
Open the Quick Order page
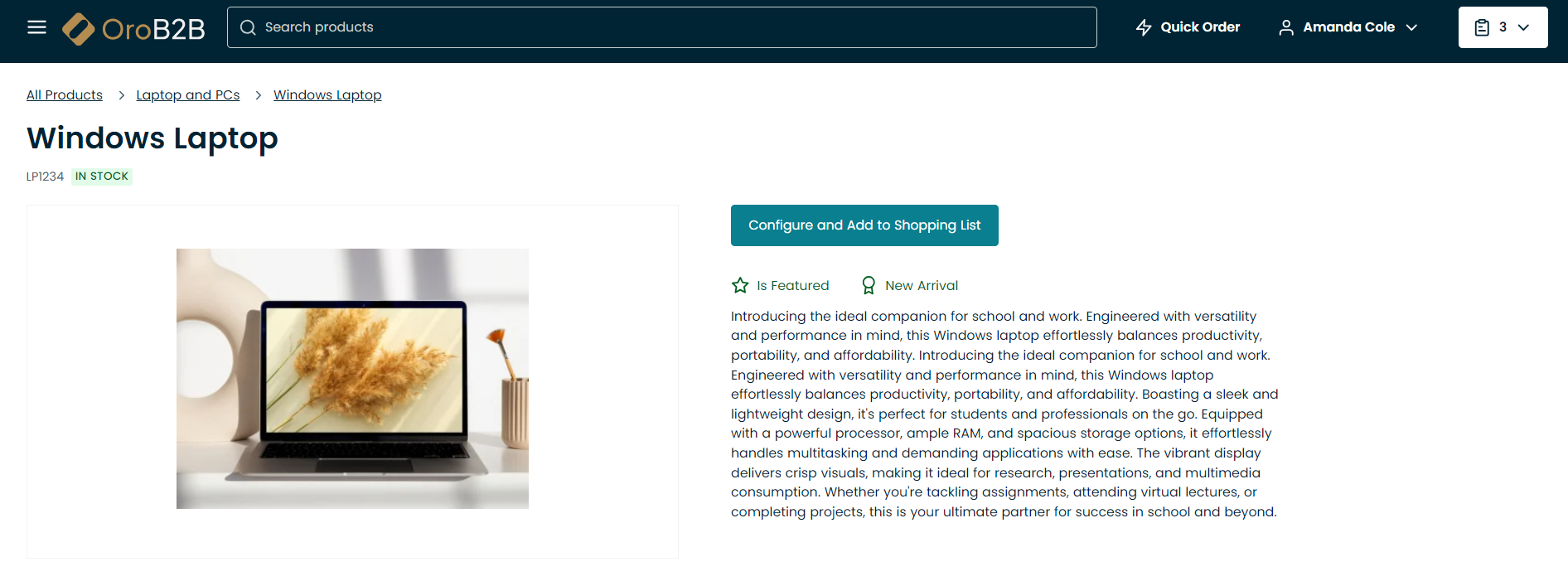(1199, 27)
